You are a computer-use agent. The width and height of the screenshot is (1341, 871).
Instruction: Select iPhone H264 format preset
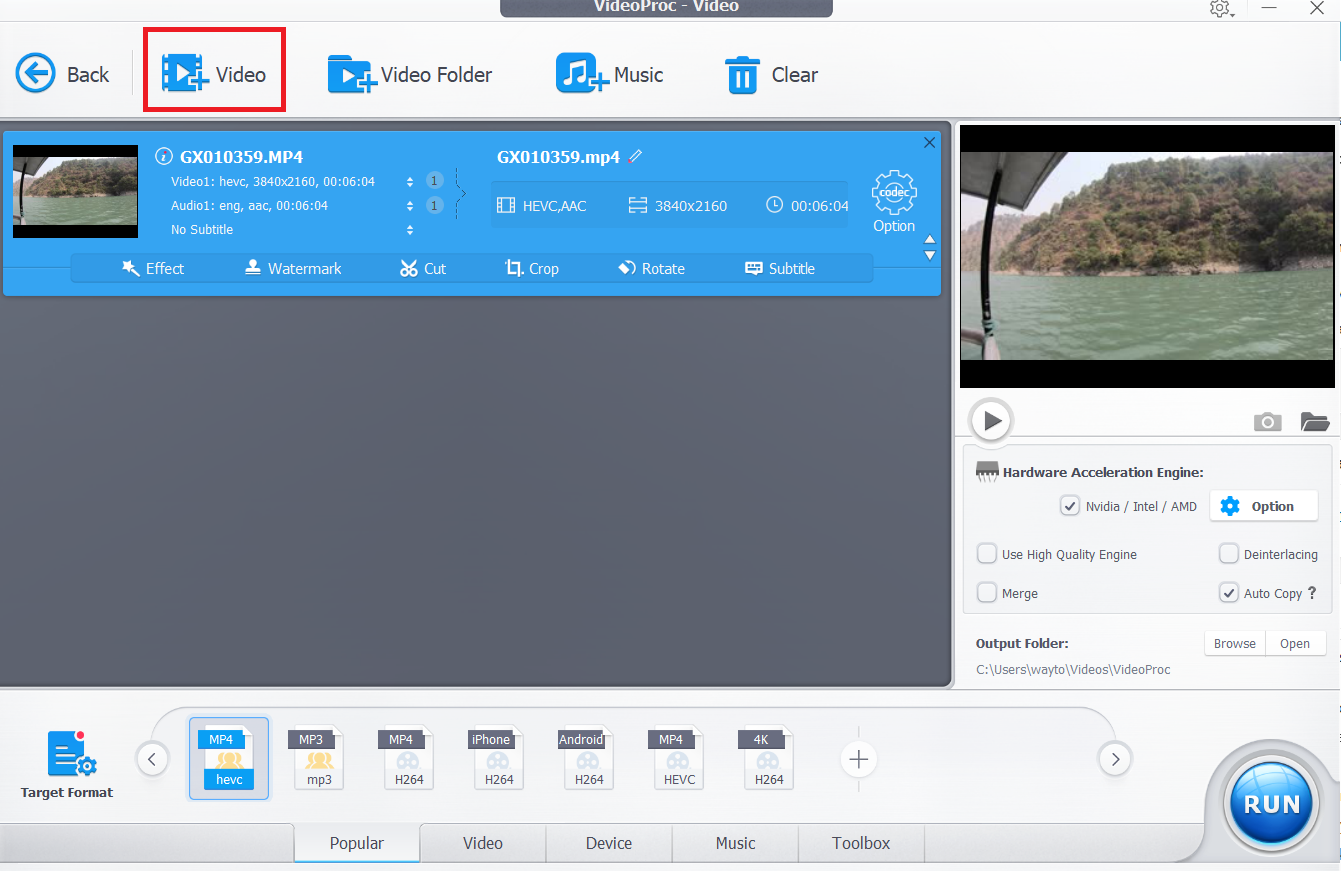[x=499, y=759]
